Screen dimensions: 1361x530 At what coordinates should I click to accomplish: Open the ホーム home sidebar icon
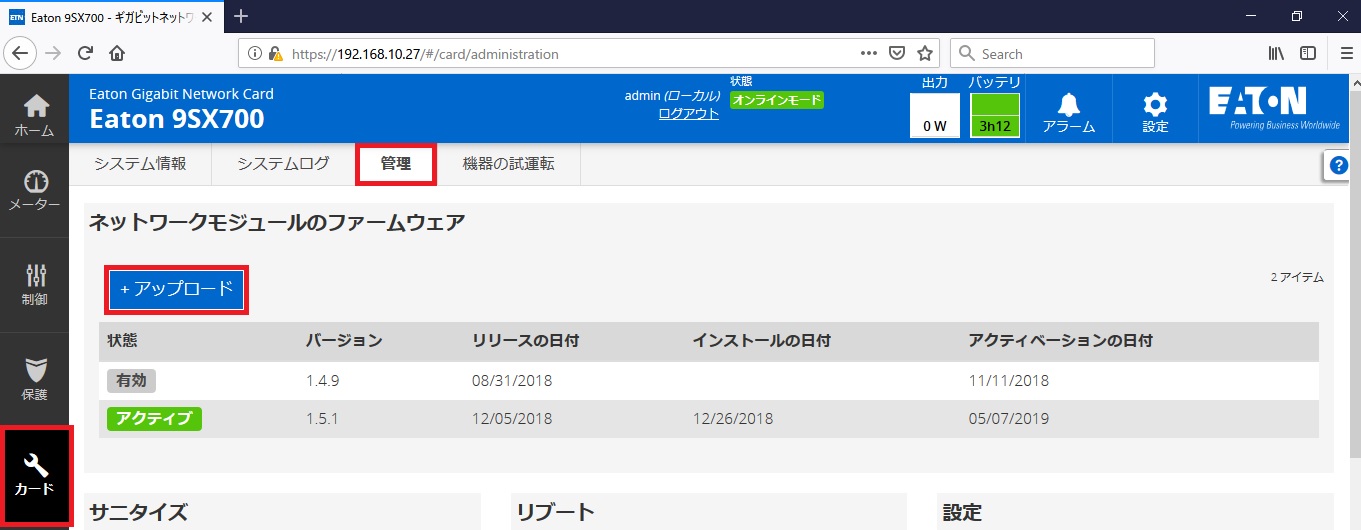[35, 115]
